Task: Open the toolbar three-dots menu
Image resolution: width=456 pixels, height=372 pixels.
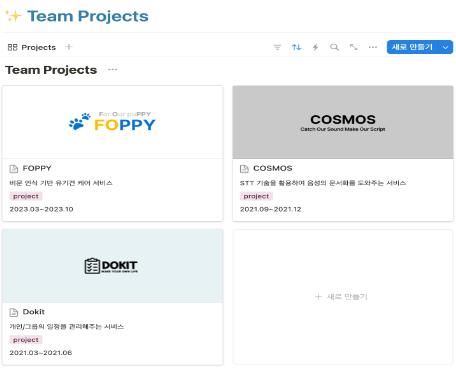Action: 373,47
